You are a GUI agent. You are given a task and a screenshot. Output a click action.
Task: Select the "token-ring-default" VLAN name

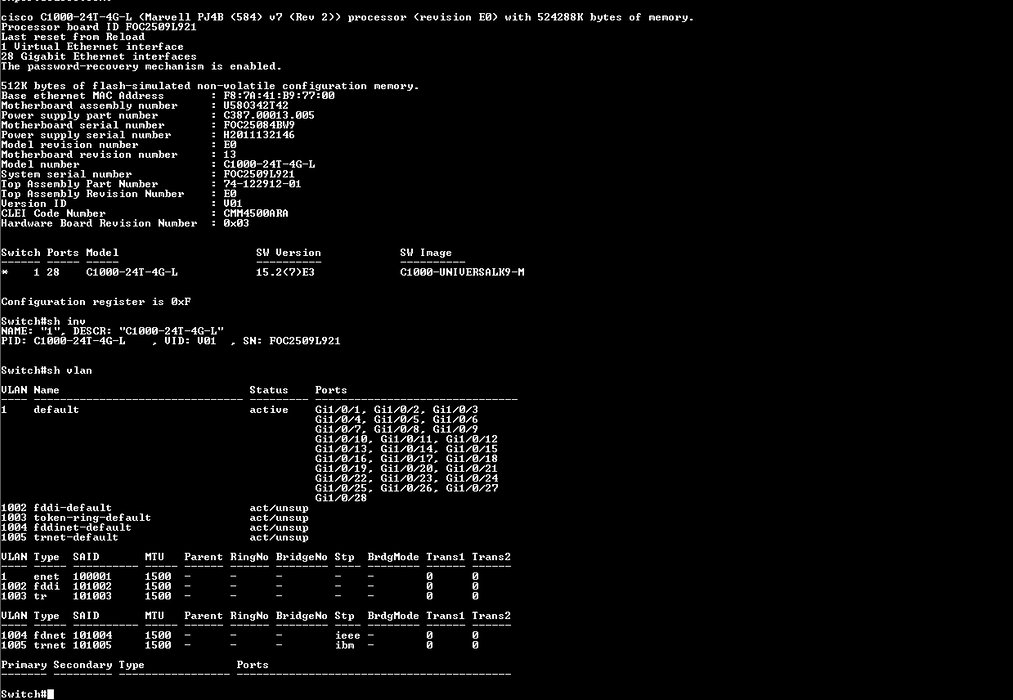(x=92, y=518)
